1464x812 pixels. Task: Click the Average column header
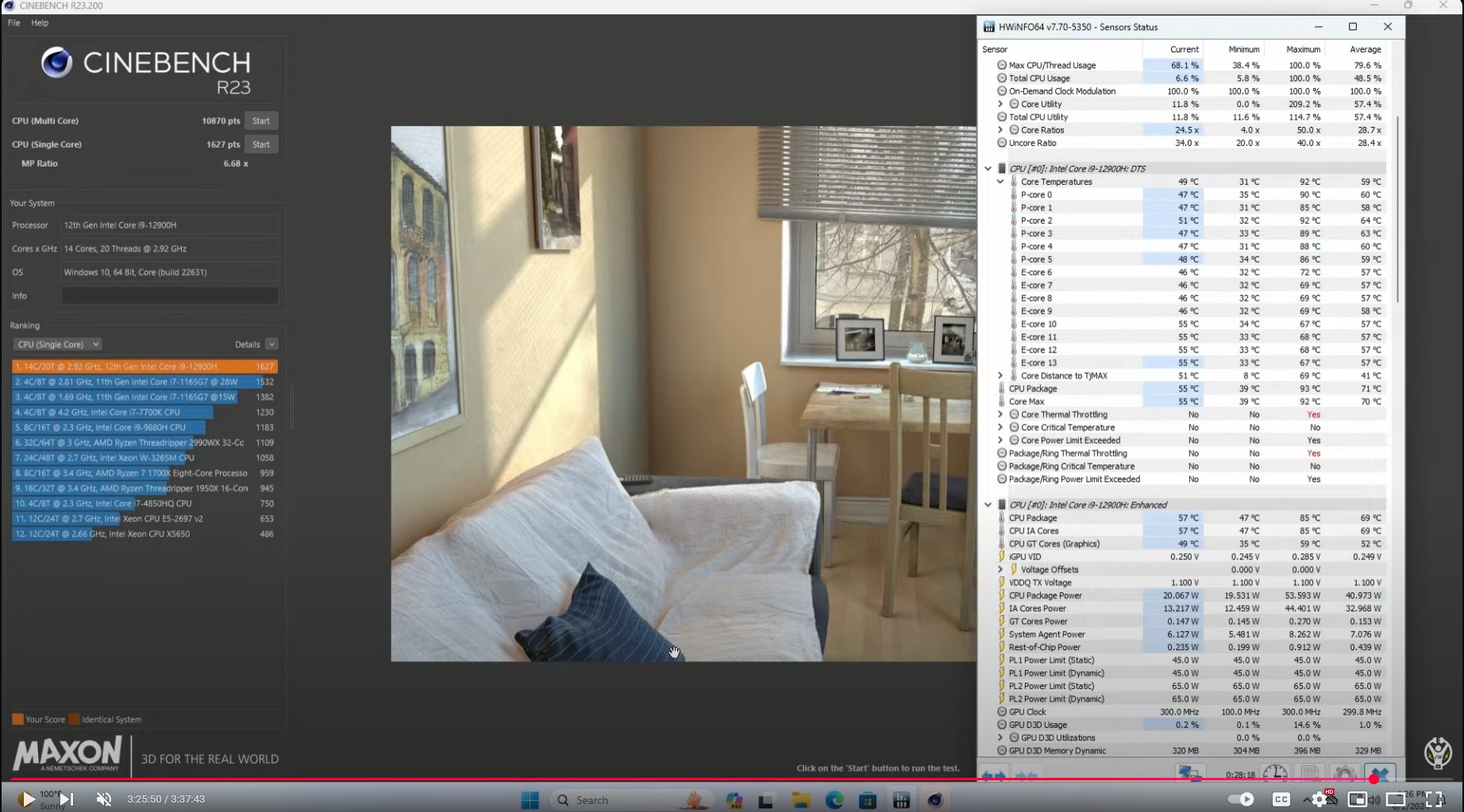pos(1356,49)
